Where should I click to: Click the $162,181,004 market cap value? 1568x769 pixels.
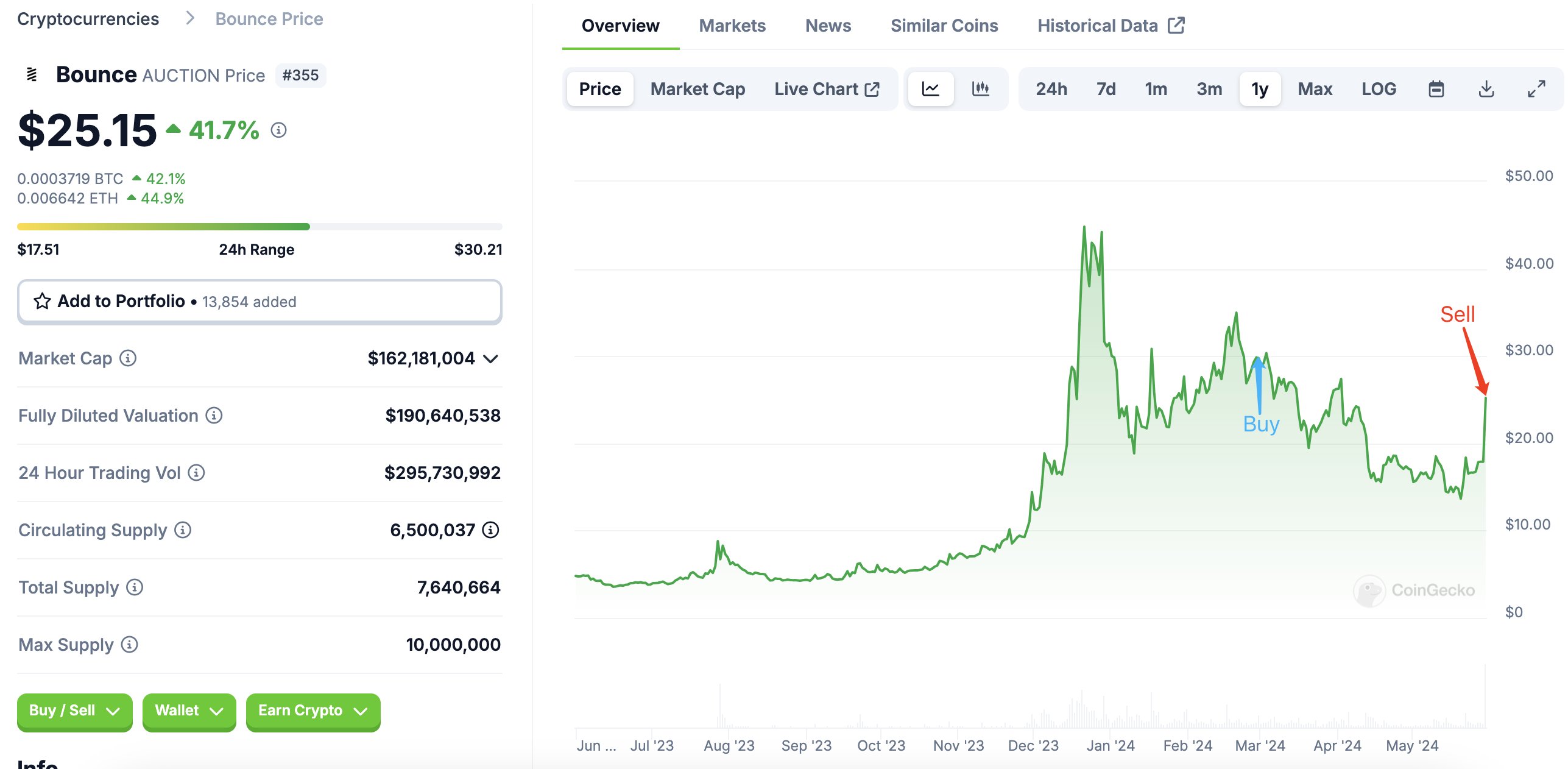421,358
